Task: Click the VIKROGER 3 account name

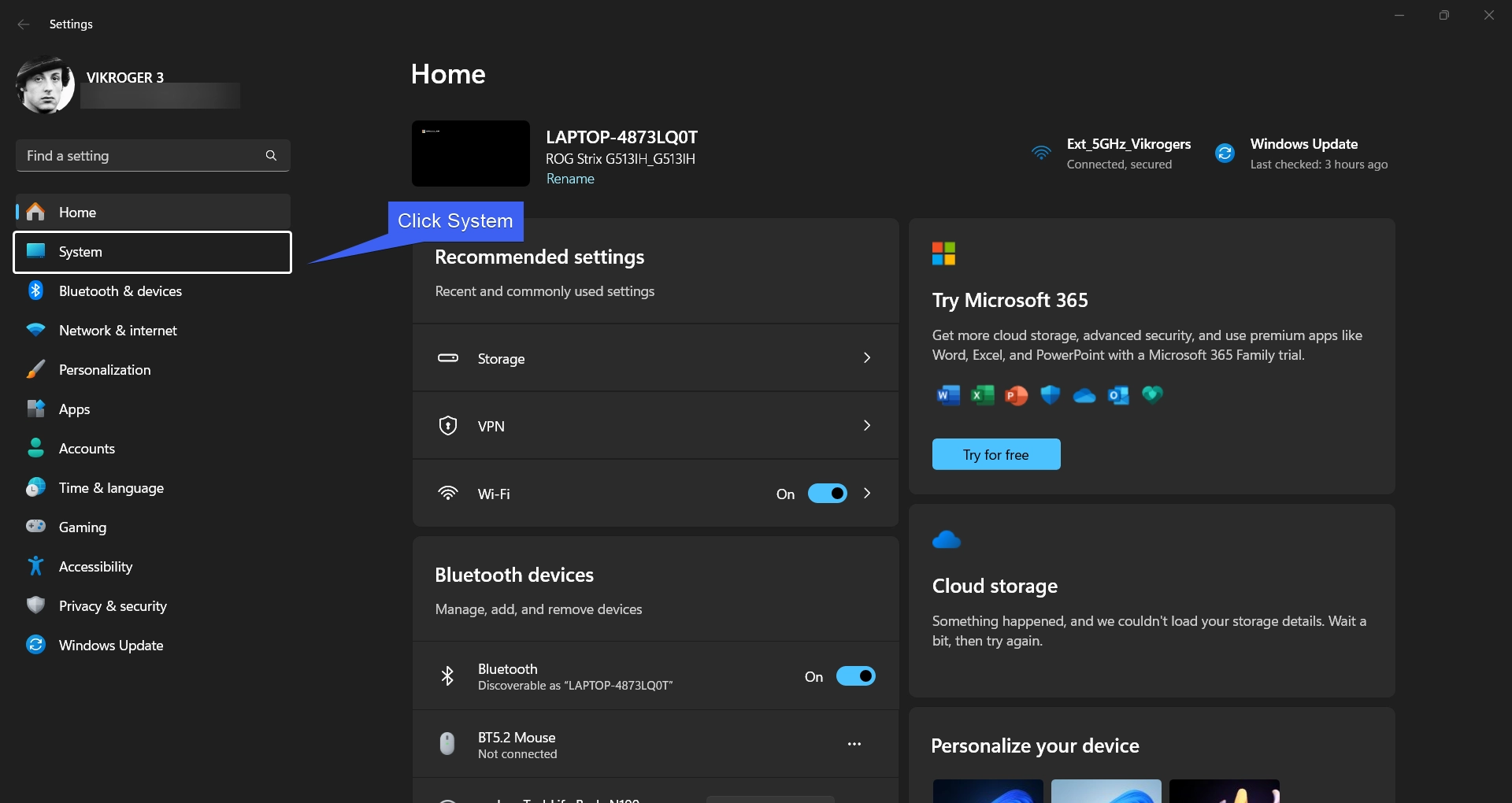Action: pyautogui.click(x=125, y=78)
